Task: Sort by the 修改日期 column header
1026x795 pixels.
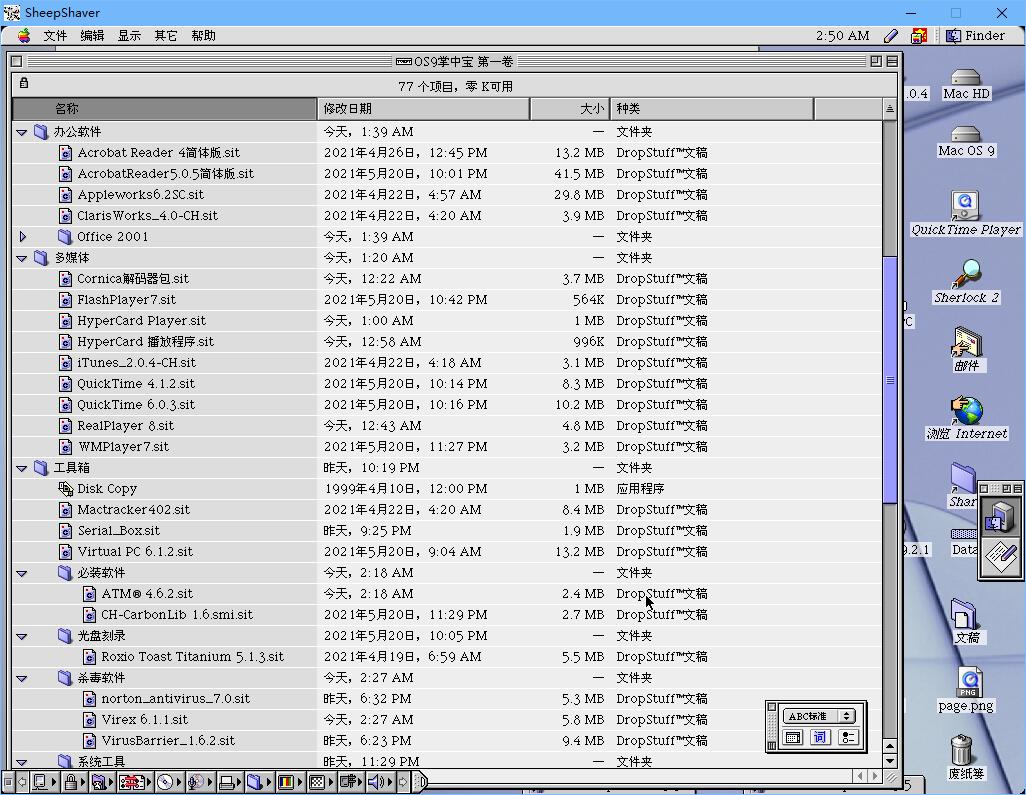Action: [x=423, y=109]
